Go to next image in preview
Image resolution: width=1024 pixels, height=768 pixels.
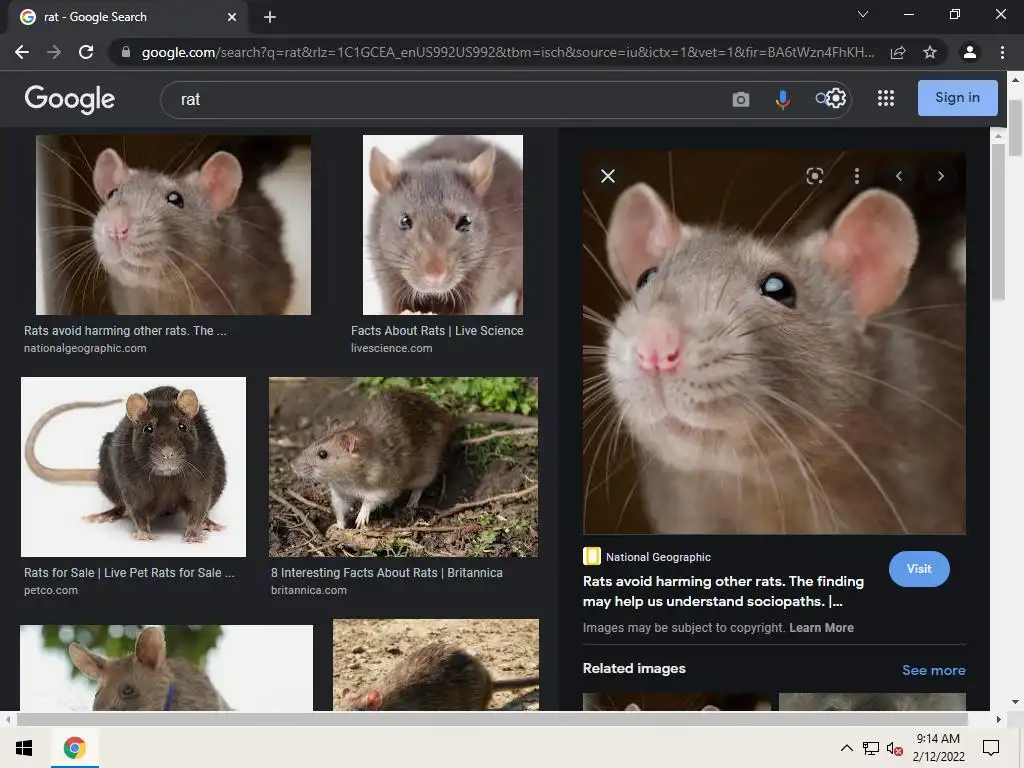(940, 176)
